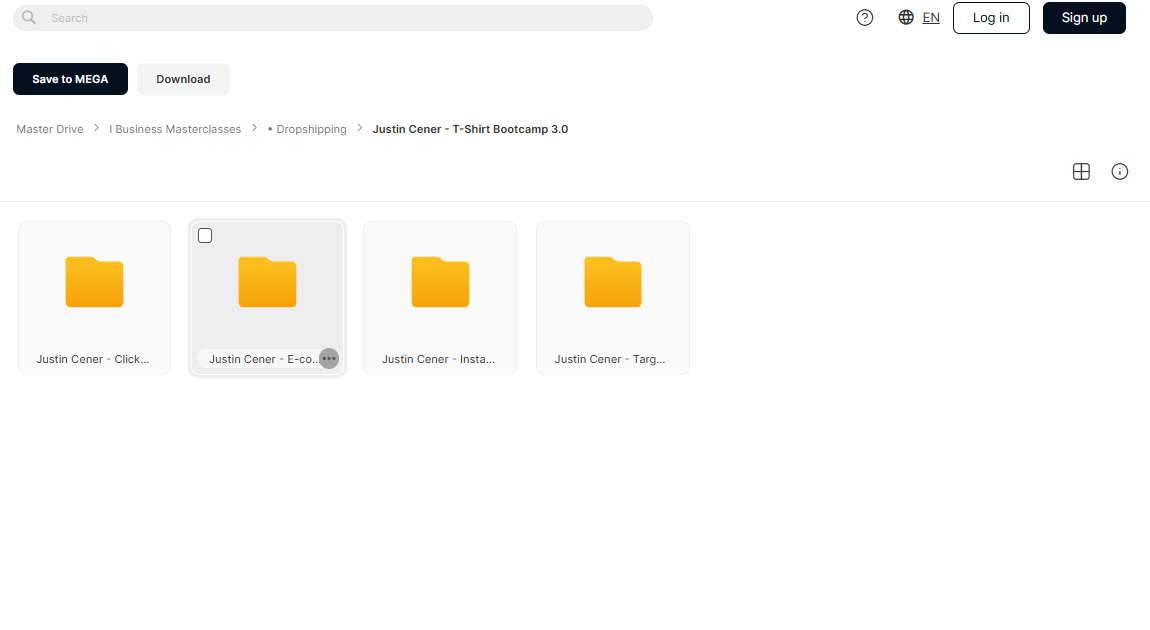
Task: Click the 'Justin Cener - Insta...' label
Action: pos(439,359)
